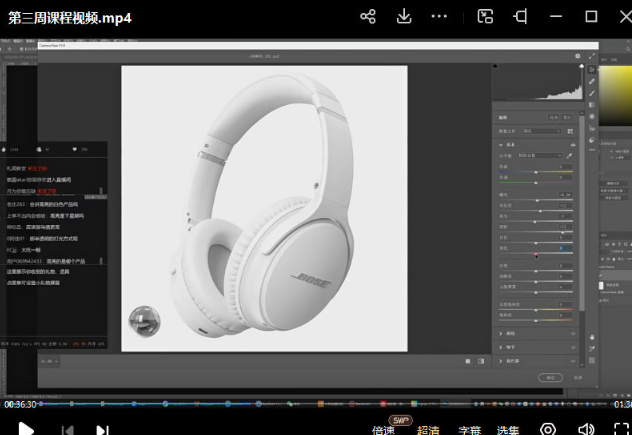Click up arrow of edit panel scrollbar
Viewport: 632px width, 435px height.
tap(582, 113)
